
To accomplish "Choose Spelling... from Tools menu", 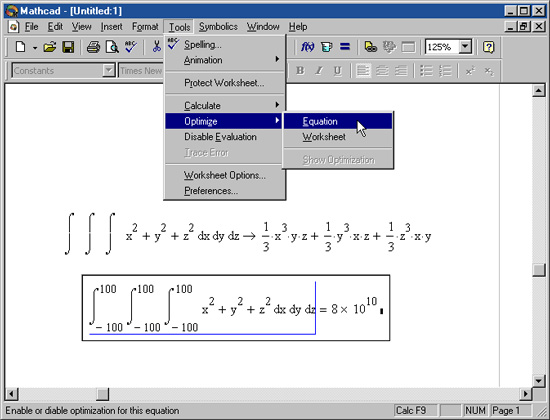I will (x=225, y=45).
